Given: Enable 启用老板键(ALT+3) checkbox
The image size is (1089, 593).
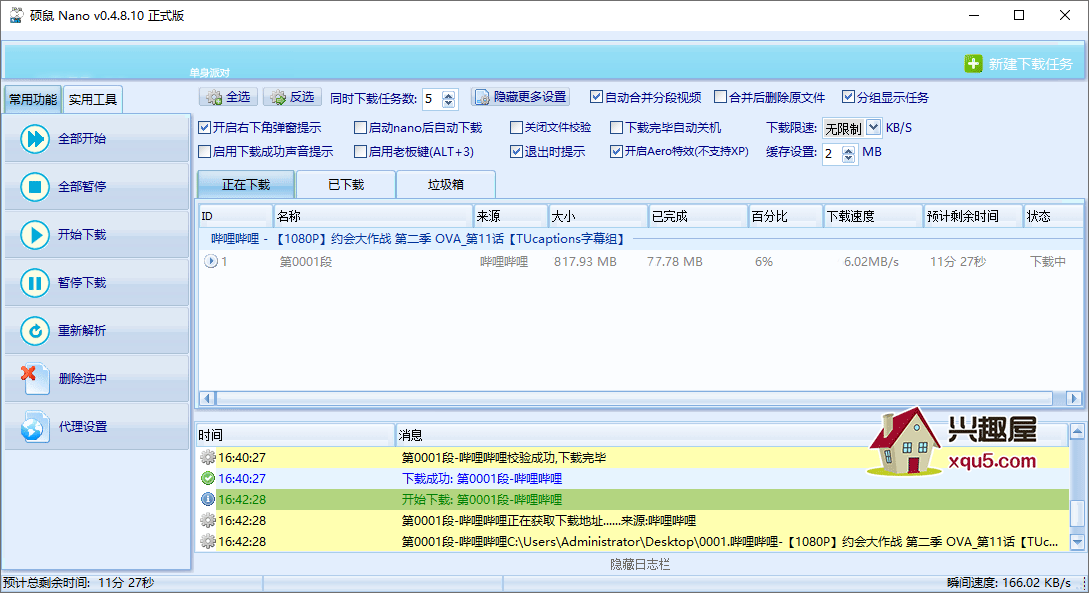Looking at the screenshot, I should pos(360,151).
